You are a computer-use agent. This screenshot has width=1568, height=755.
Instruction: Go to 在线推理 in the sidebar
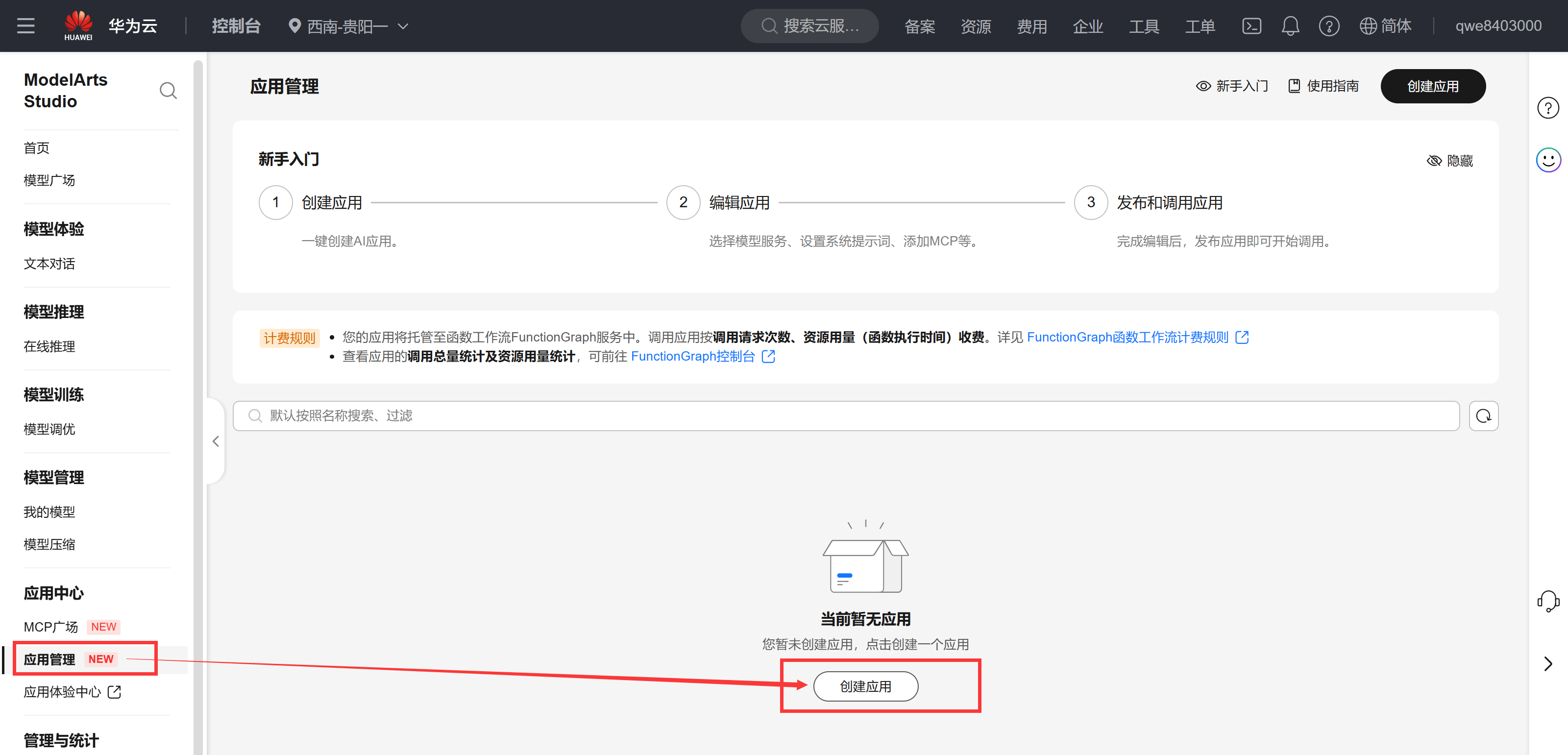click(49, 346)
